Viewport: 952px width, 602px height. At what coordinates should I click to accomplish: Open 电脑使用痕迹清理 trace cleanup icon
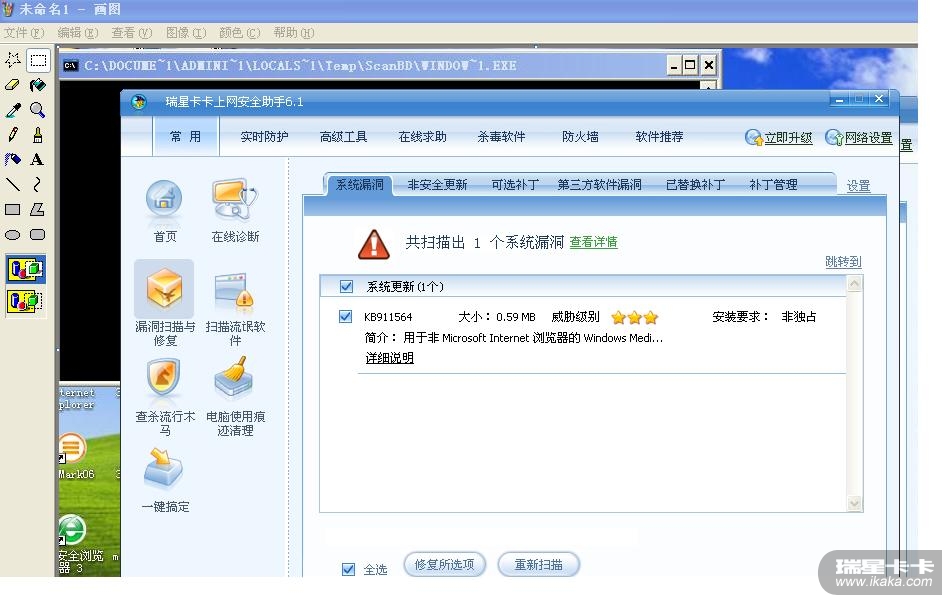236,397
